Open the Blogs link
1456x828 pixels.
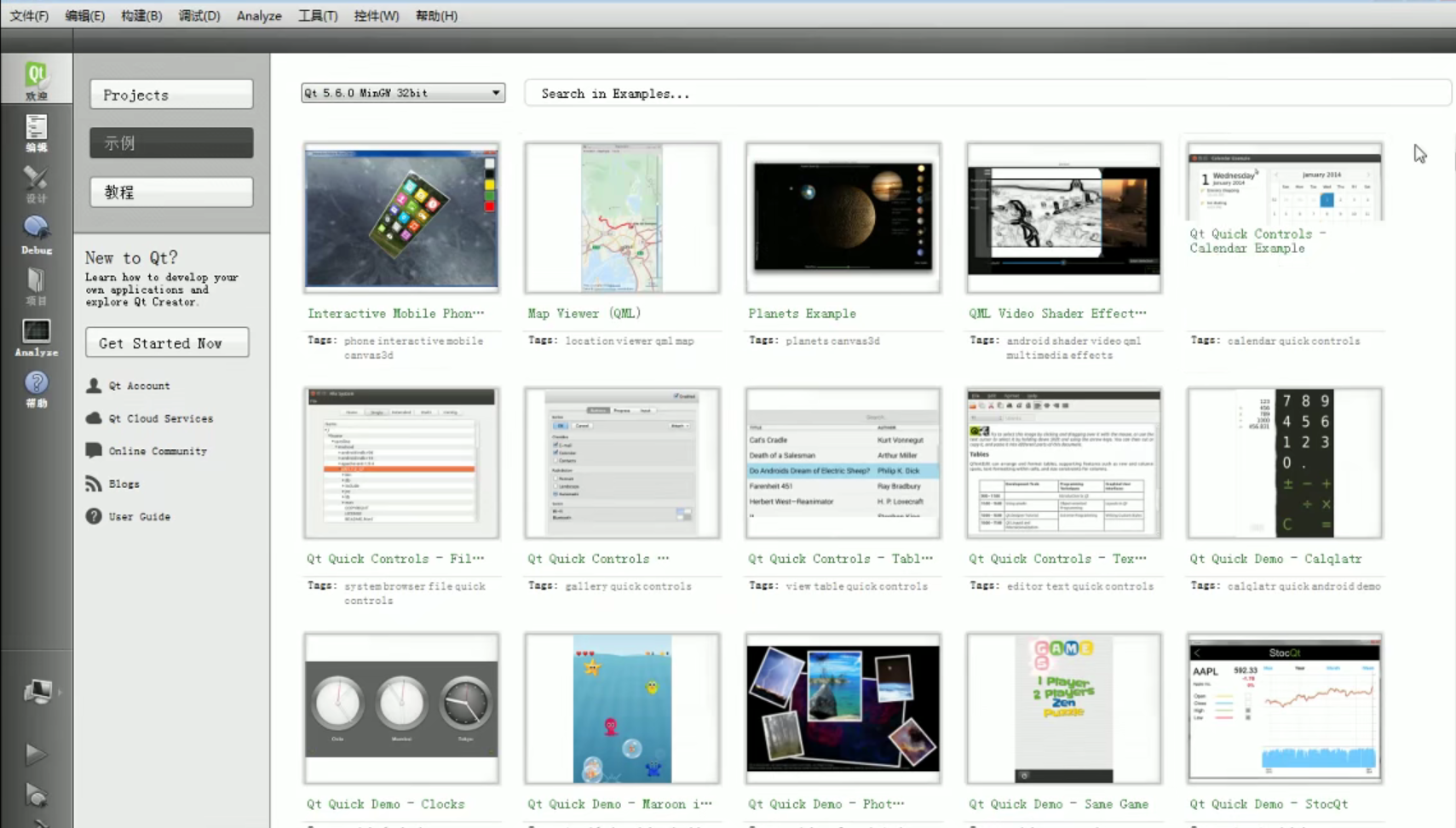tap(124, 484)
